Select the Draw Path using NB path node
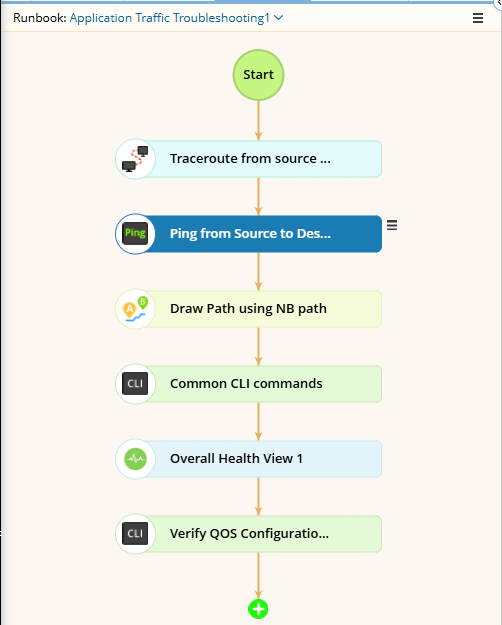Viewport: 502px width, 625px height. 248,309
